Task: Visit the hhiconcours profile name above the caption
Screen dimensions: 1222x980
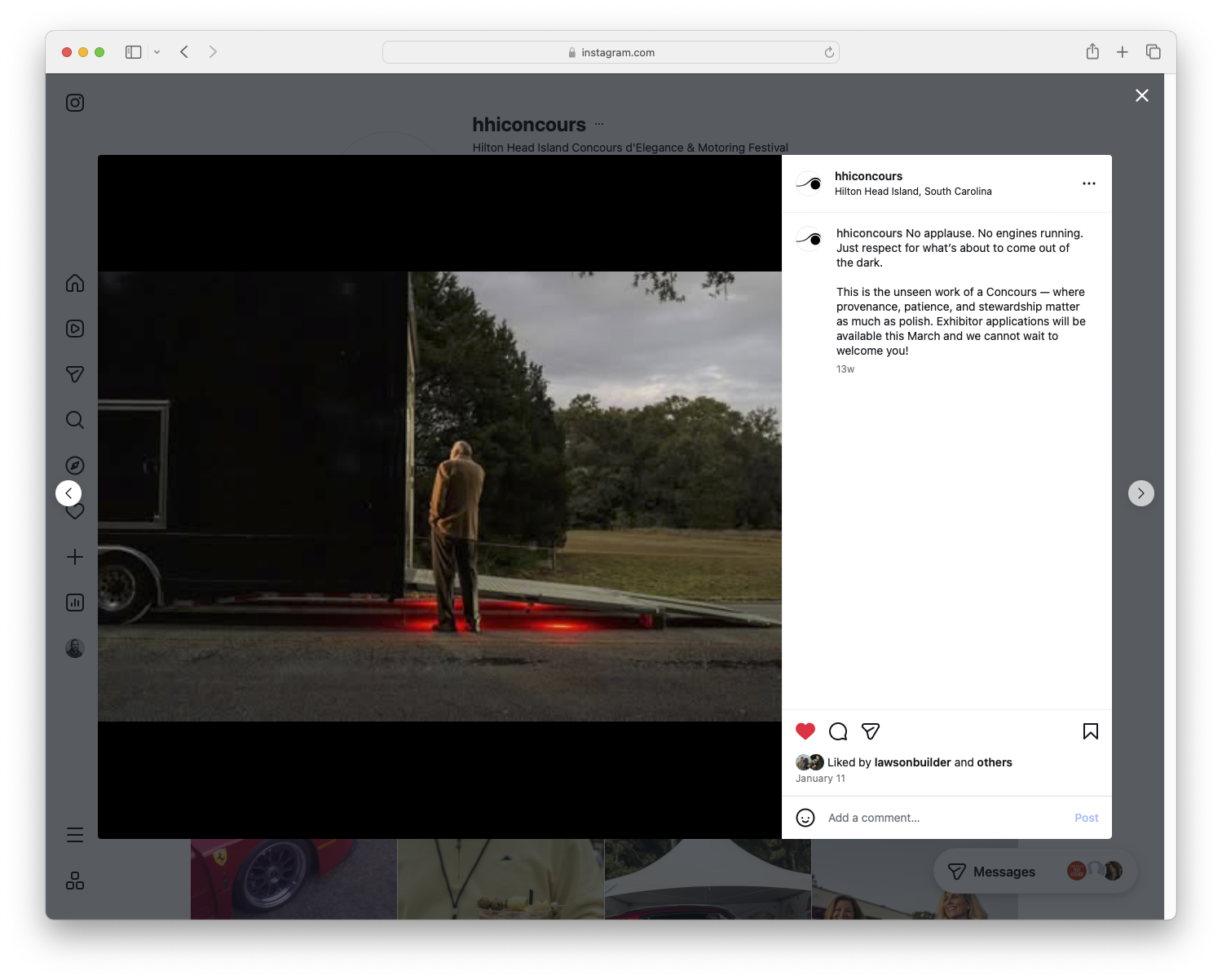Action: click(868, 176)
